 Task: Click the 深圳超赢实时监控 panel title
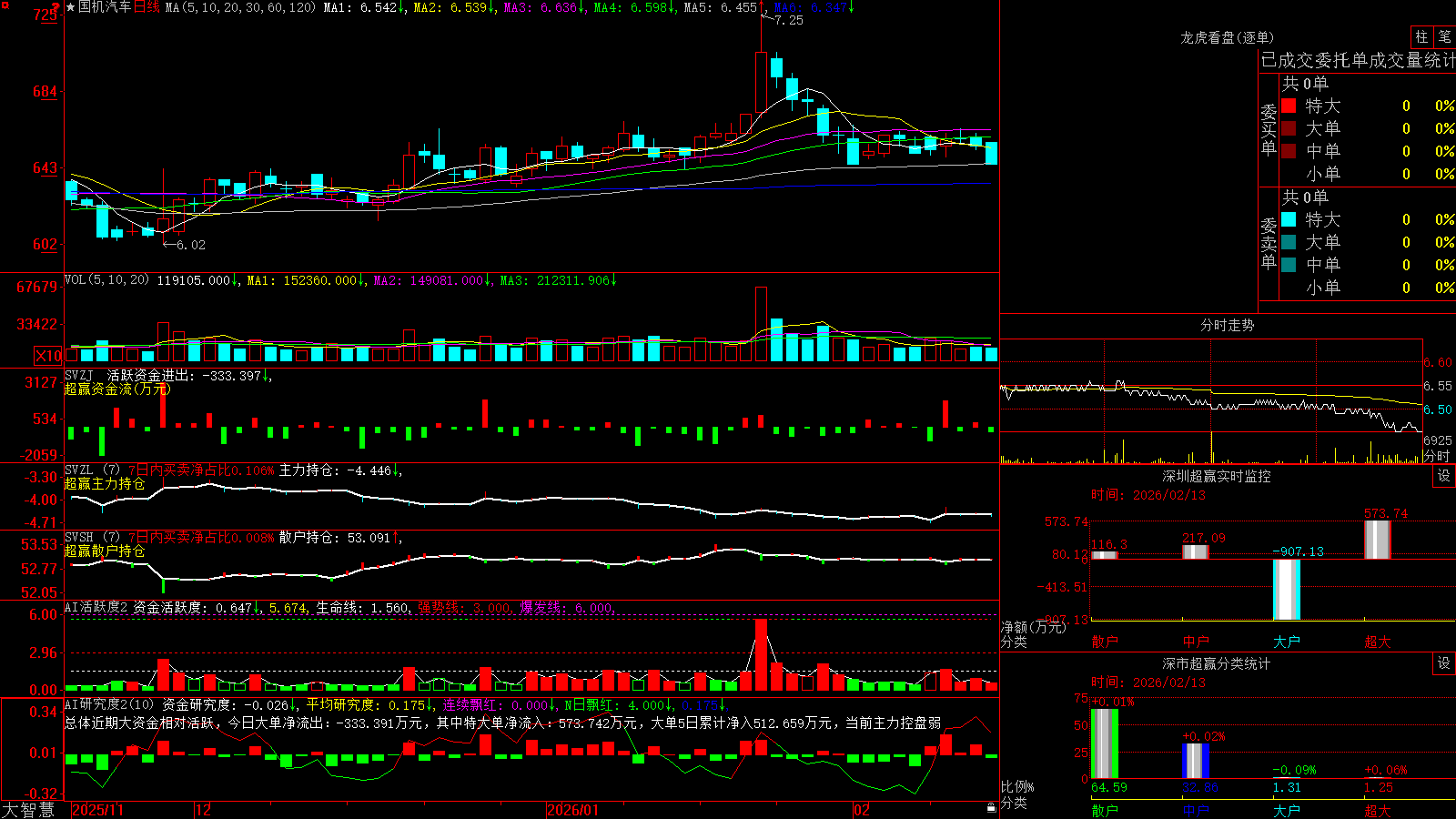(x=1217, y=476)
